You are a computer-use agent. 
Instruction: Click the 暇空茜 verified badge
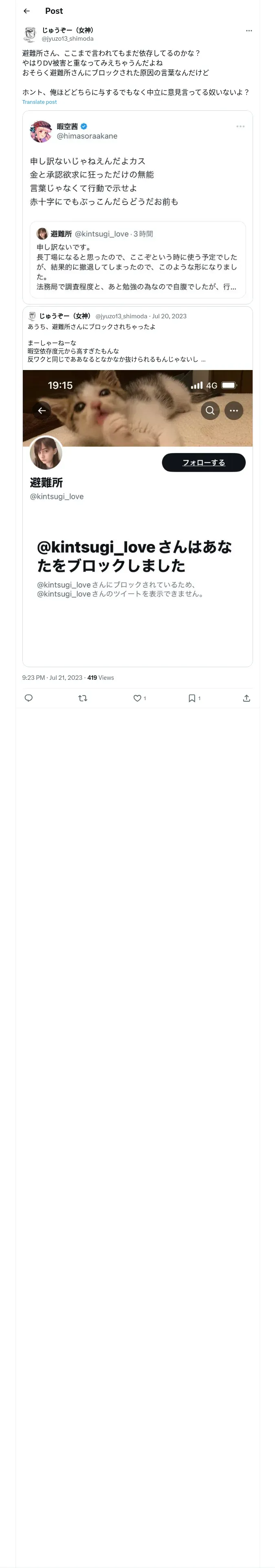pos(84,127)
